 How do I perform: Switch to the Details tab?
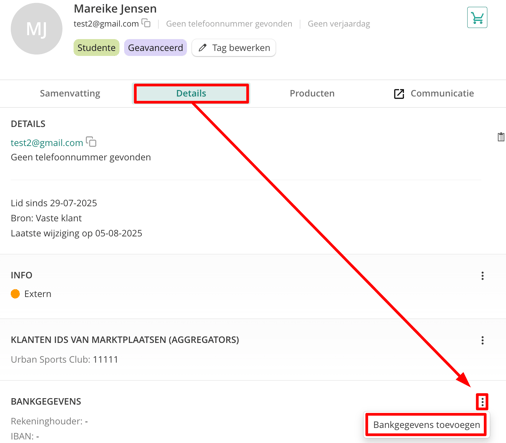pyautogui.click(x=191, y=93)
